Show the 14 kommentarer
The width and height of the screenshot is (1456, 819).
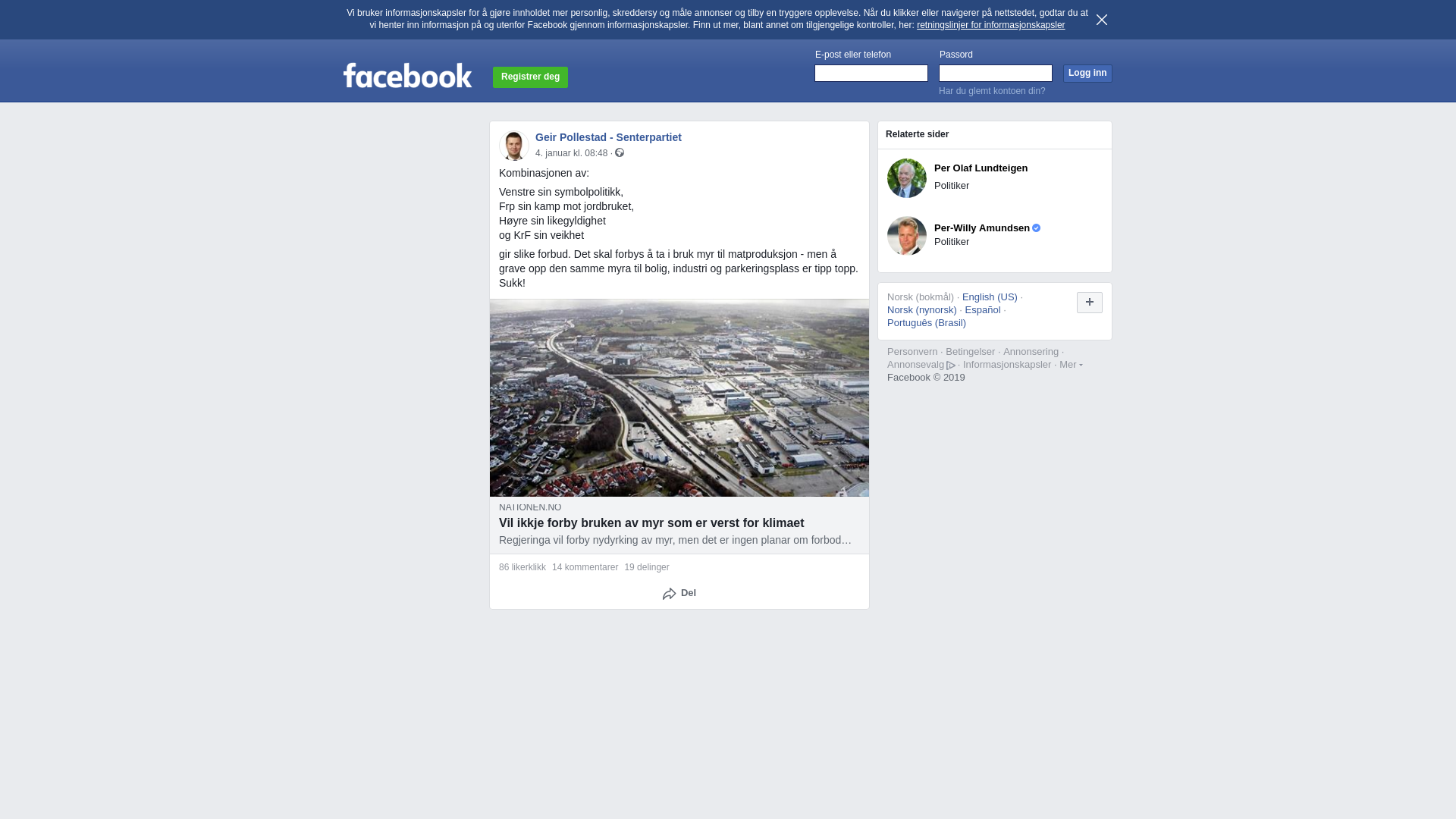pos(585,567)
